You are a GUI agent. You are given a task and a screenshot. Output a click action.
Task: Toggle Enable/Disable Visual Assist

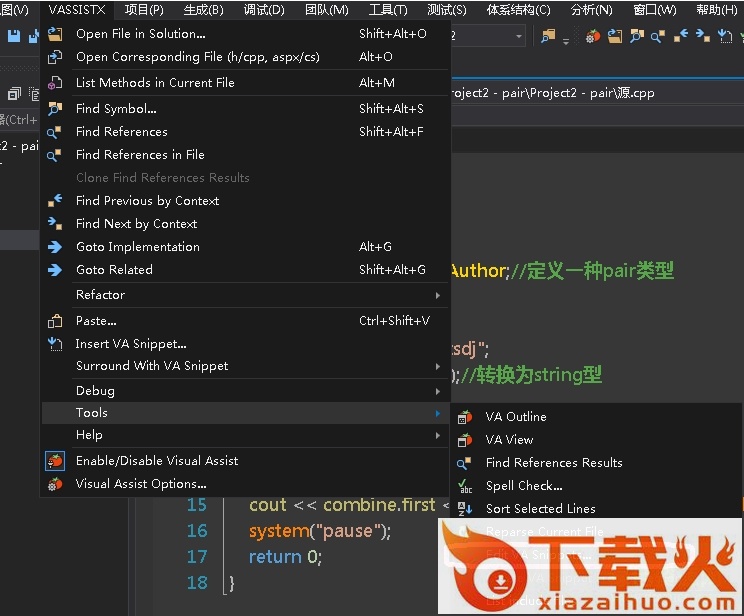pyautogui.click(x=157, y=461)
